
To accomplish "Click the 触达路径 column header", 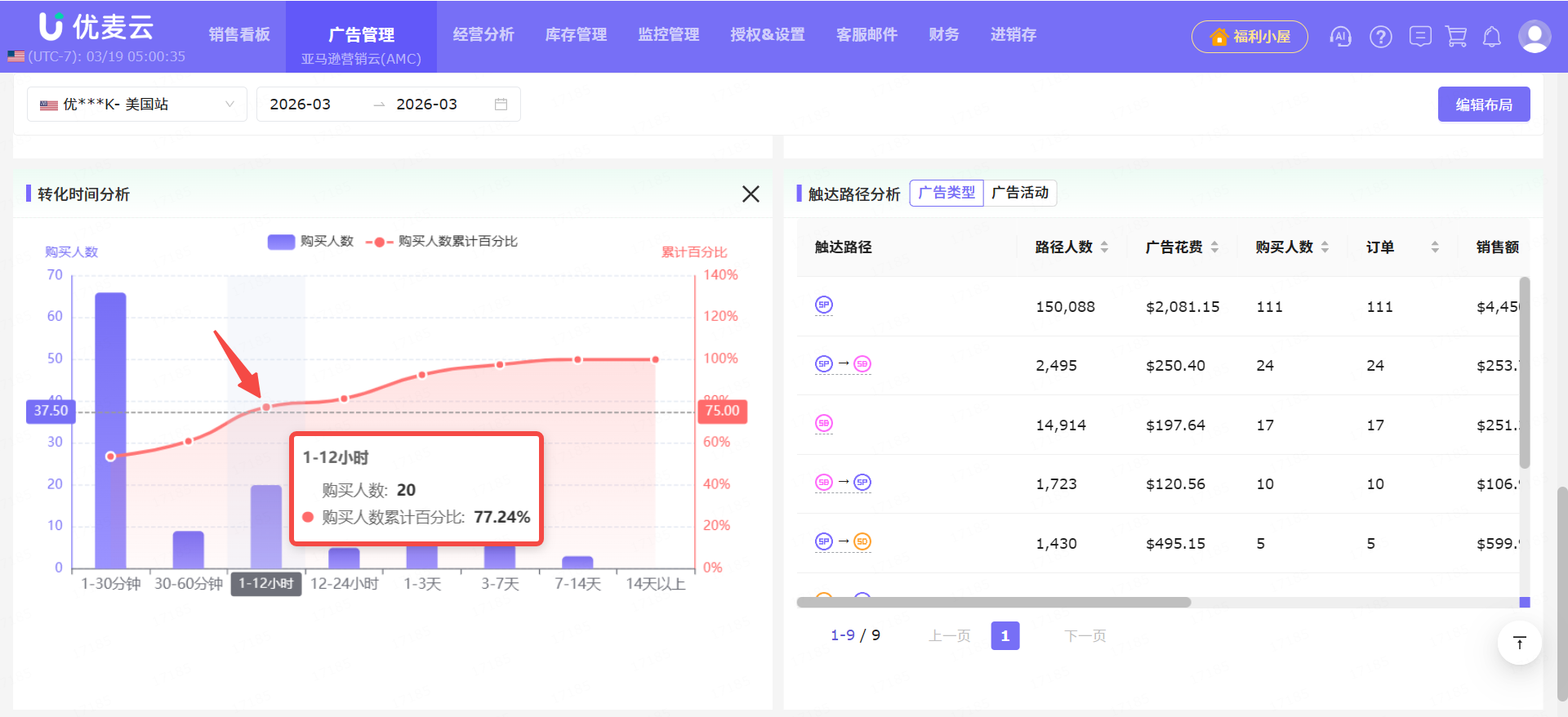I will [x=843, y=247].
